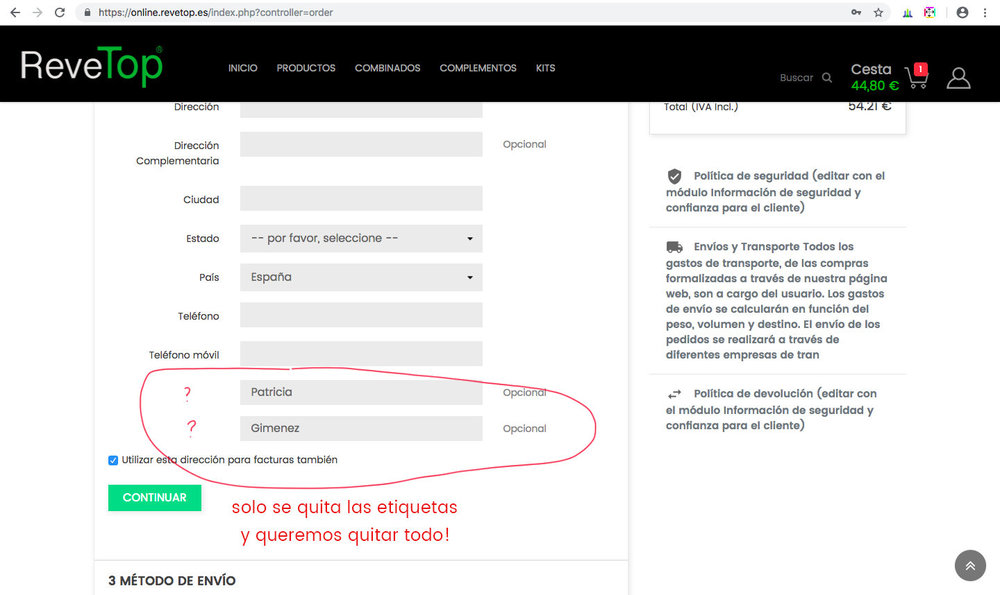This screenshot has width=1000, height=595.
Task: Focus the Teléfono input field
Action: click(361, 315)
